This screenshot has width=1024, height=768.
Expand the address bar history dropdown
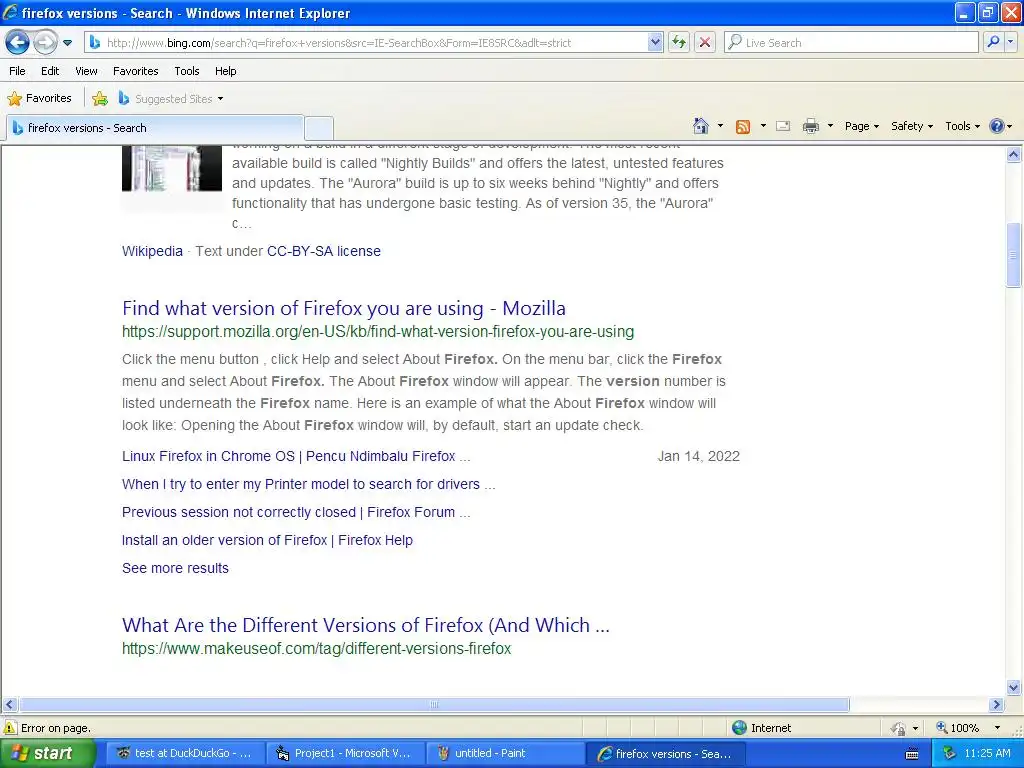click(x=655, y=42)
